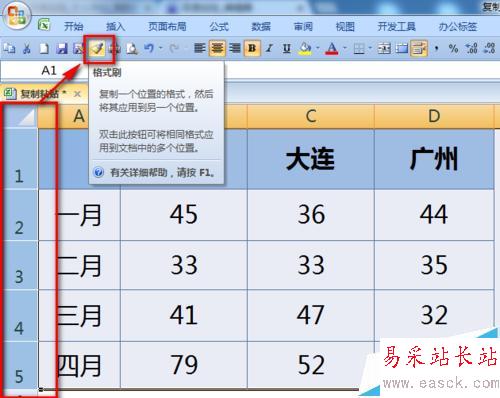Open the 开发工具 tab
Image resolution: width=500 pixels, height=398 pixels.
pyautogui.click(x=397, y=26)
